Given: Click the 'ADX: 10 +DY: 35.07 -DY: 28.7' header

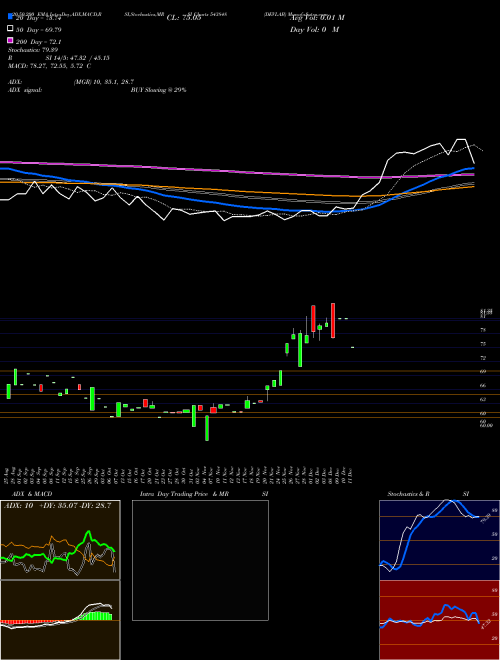Looking at the screenshot, I should pyautogui.click(x=57, y=506).
